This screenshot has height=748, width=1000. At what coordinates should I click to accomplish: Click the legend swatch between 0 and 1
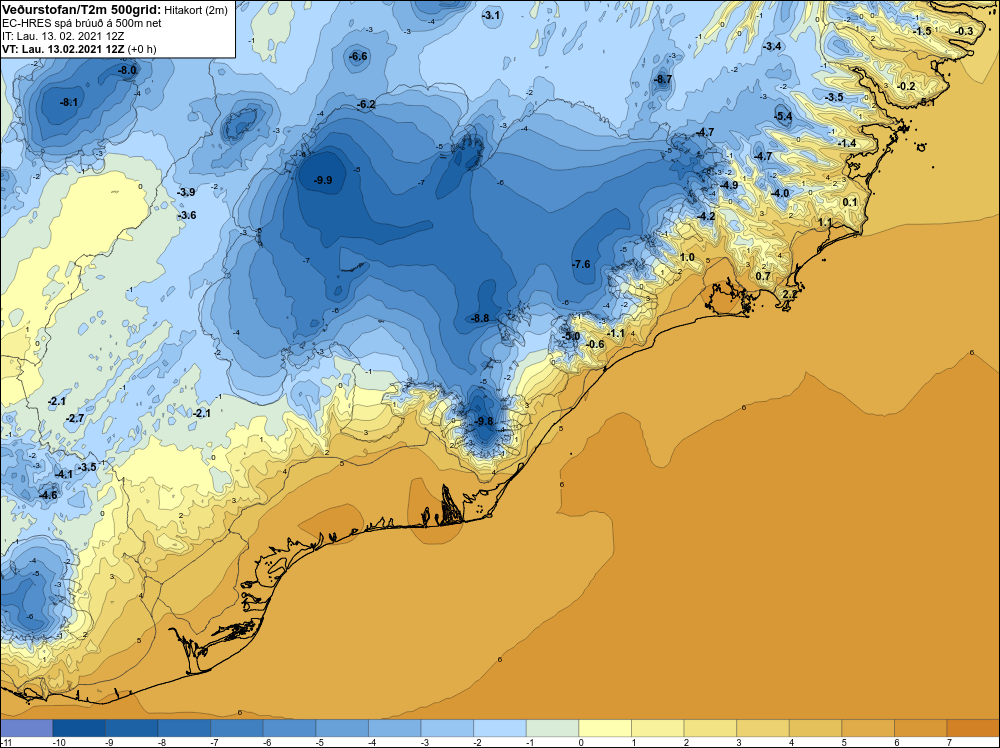pyautogui.click(x=605, y=728)
